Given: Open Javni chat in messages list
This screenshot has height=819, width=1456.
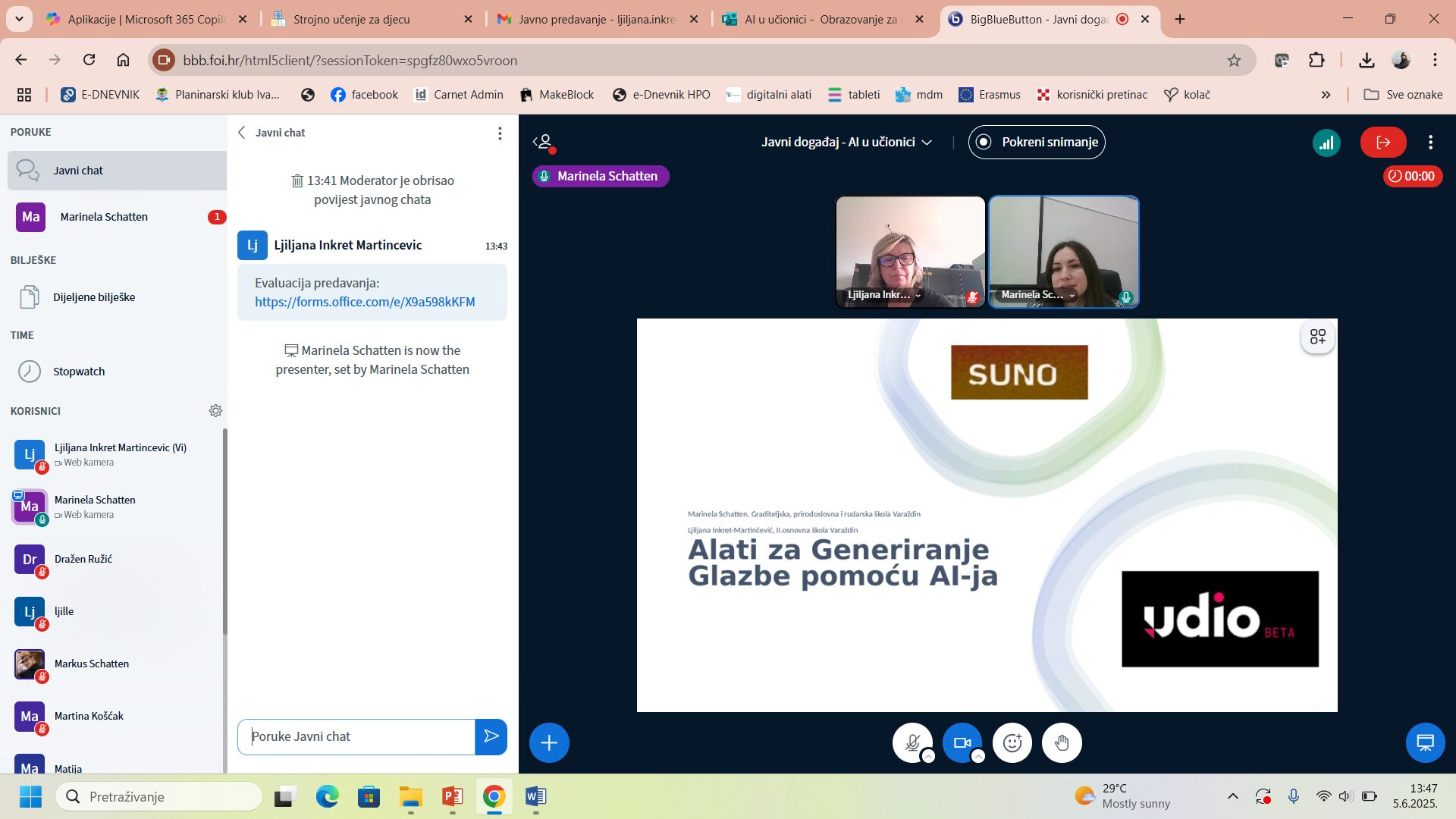Looking at the screenshot, I should coord(117,171).
